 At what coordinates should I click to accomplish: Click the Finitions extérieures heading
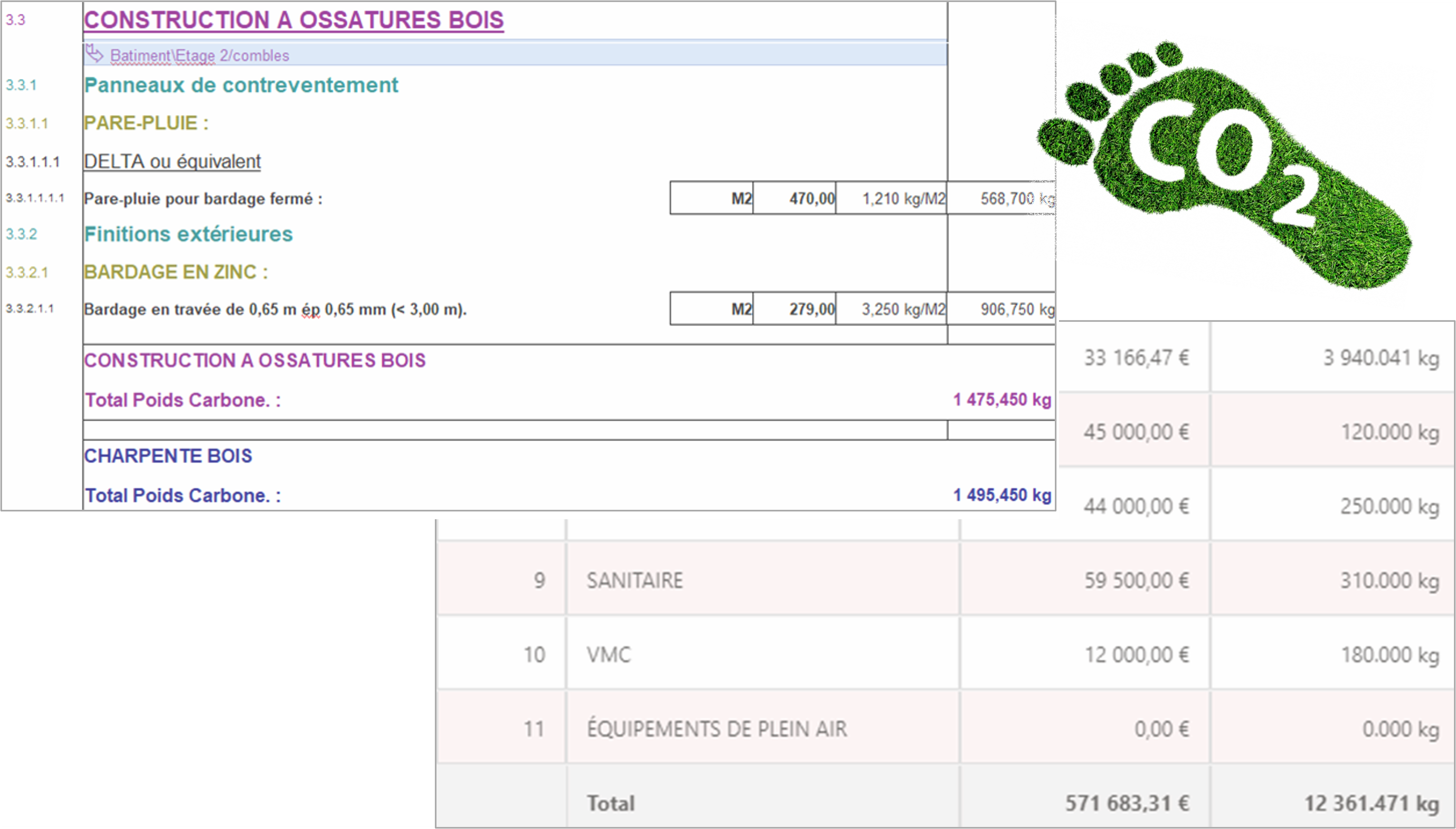[188, 234]
